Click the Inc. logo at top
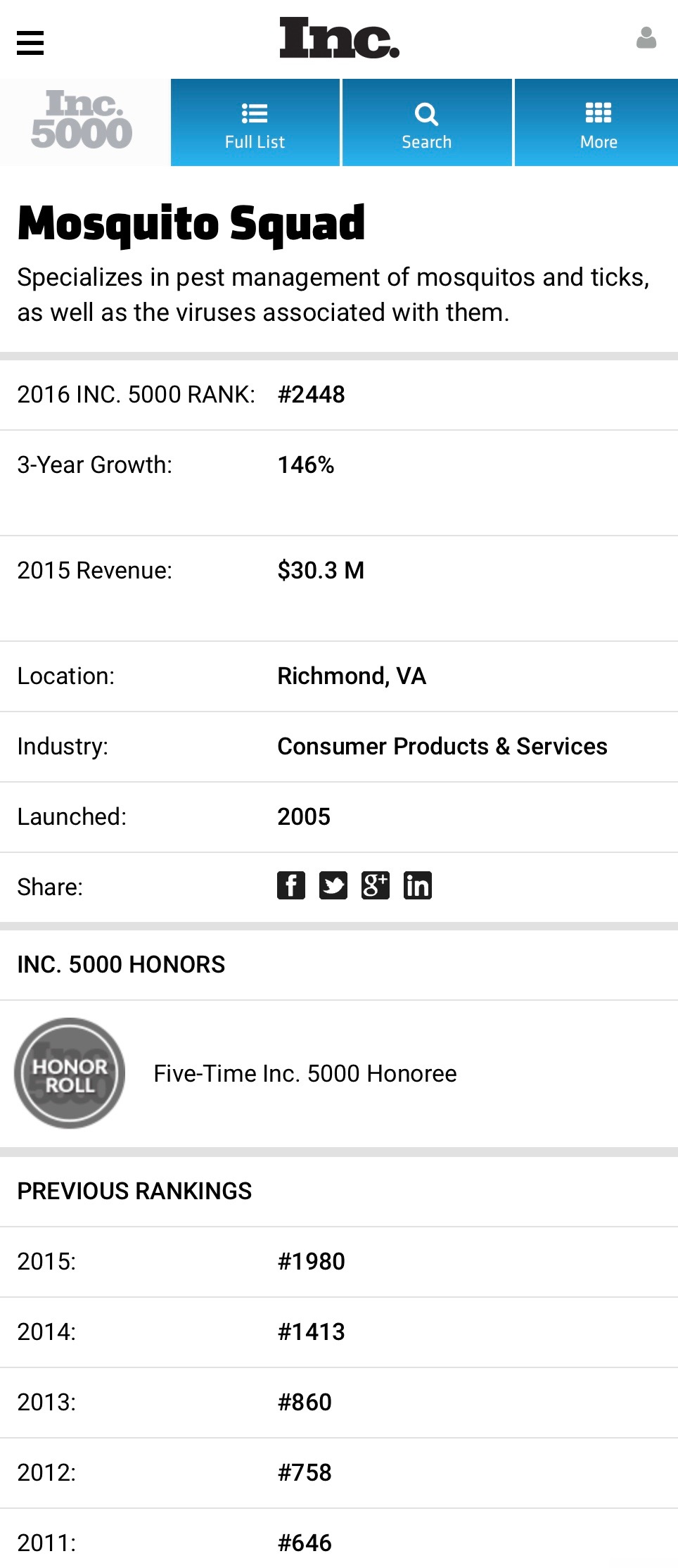 [340, 38]
